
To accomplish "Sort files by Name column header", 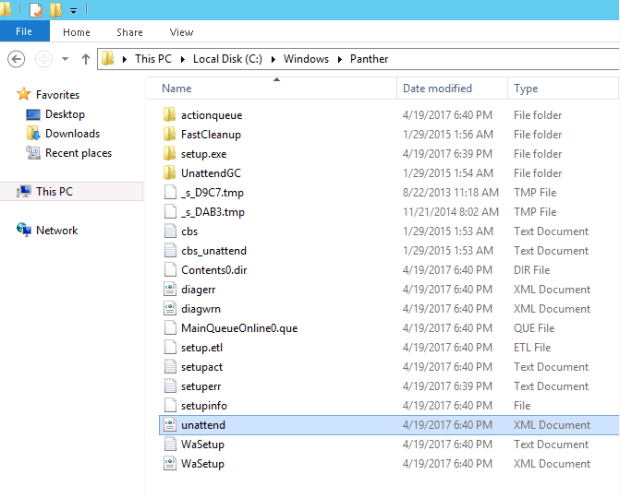I will (x=177, y=89).
